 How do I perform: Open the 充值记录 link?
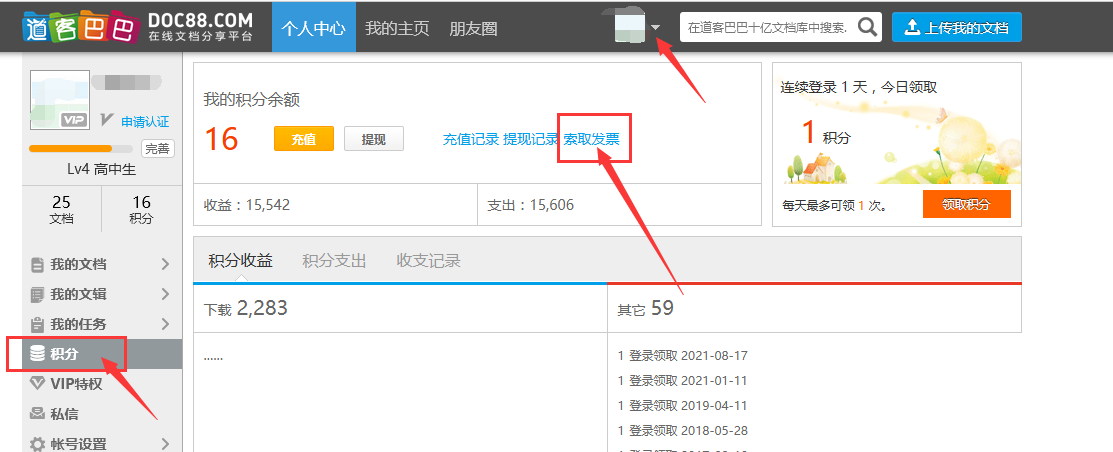point(471,139)
